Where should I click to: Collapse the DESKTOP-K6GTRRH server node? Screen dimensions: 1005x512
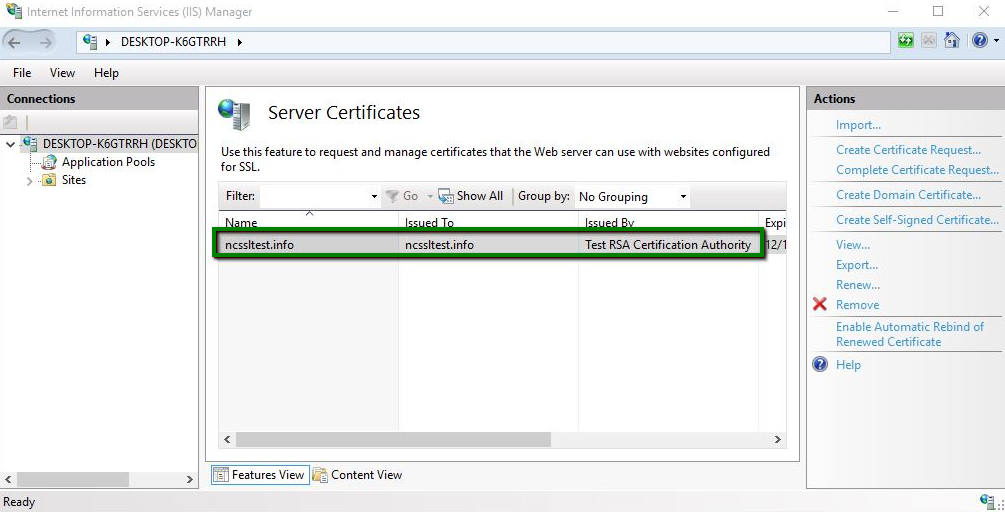click(x=11, y=144)
